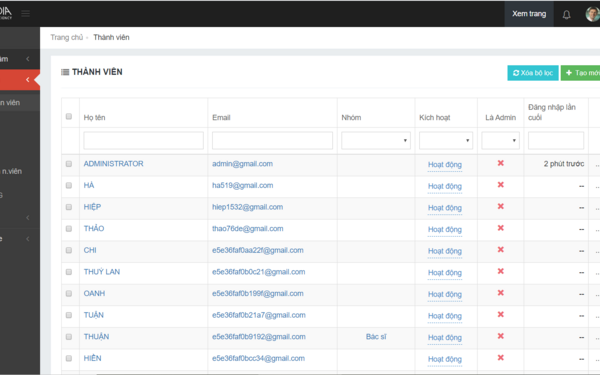The width and height of the screenshot is (600, 375).
Task: Open the Là Admin filter dropdown
Action: click(x=501, y=140)
